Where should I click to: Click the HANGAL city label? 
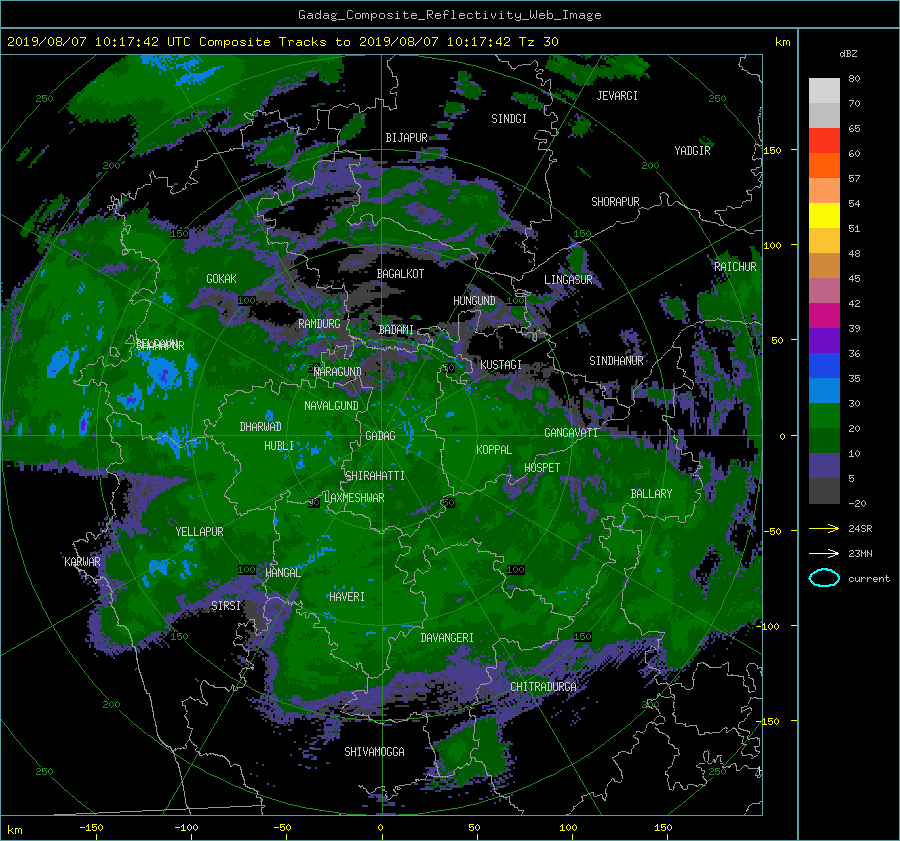click(282, 572)
